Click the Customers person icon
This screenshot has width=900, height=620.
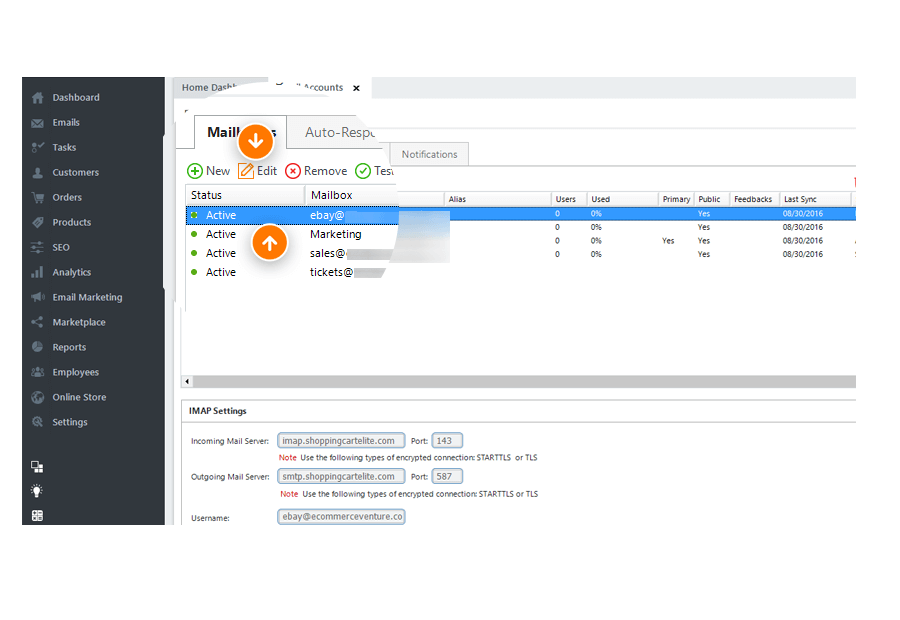37,173
